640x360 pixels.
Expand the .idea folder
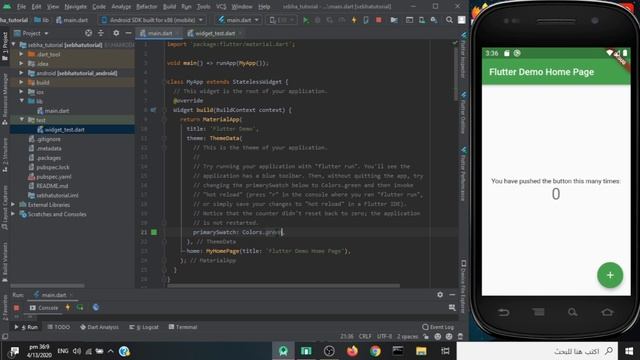pyautogui.click(x=21, y=63)
